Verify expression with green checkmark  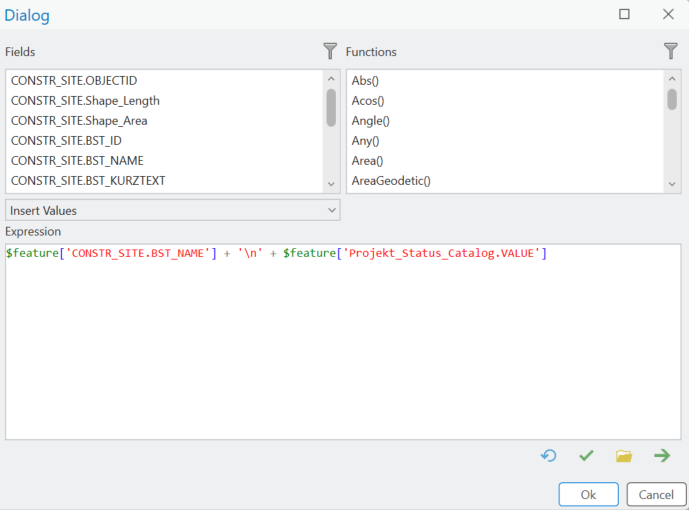coord(586,456)
